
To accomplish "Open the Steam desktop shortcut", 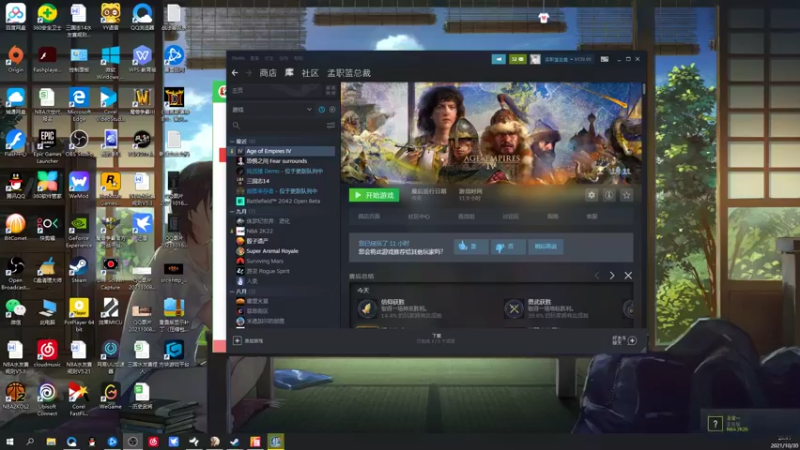I will [x=79, y=270].
